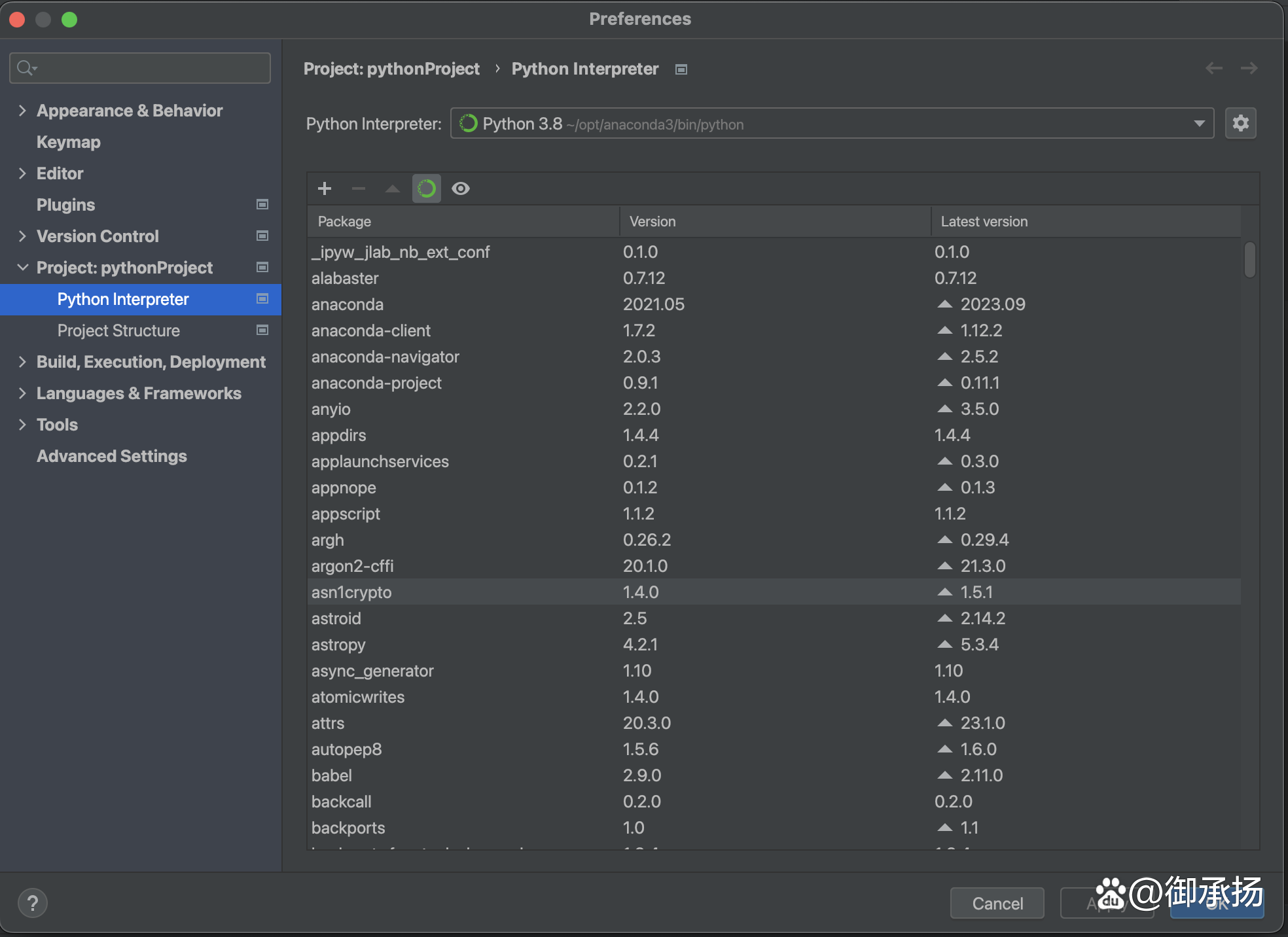Click project-level icon next to Version Control
Screen dimensions: 1288x937
(262, 236)
